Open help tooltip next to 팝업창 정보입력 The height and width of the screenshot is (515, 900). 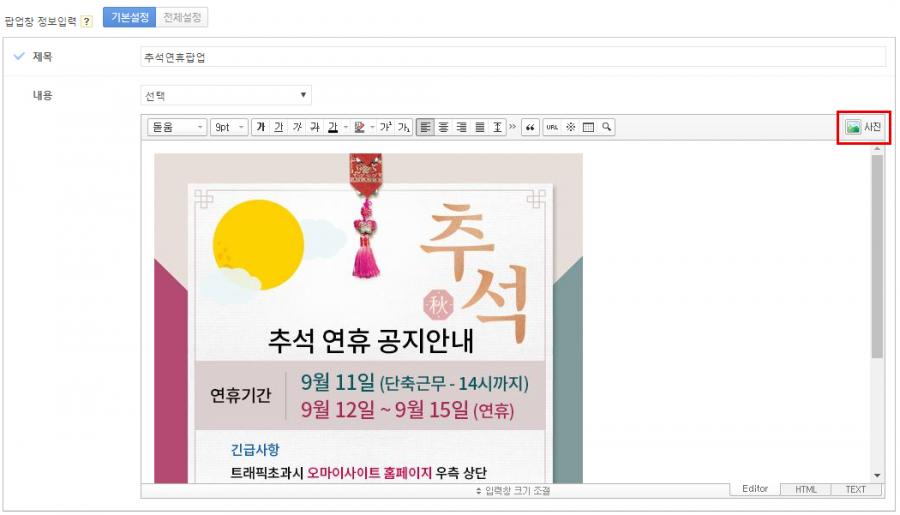[x=87, y=21]
